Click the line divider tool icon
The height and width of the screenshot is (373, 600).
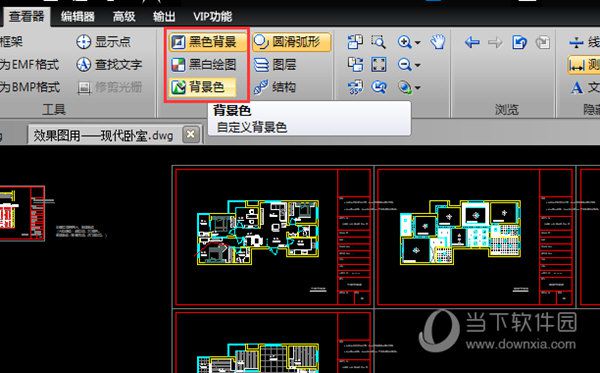click(x=576, y=42)
